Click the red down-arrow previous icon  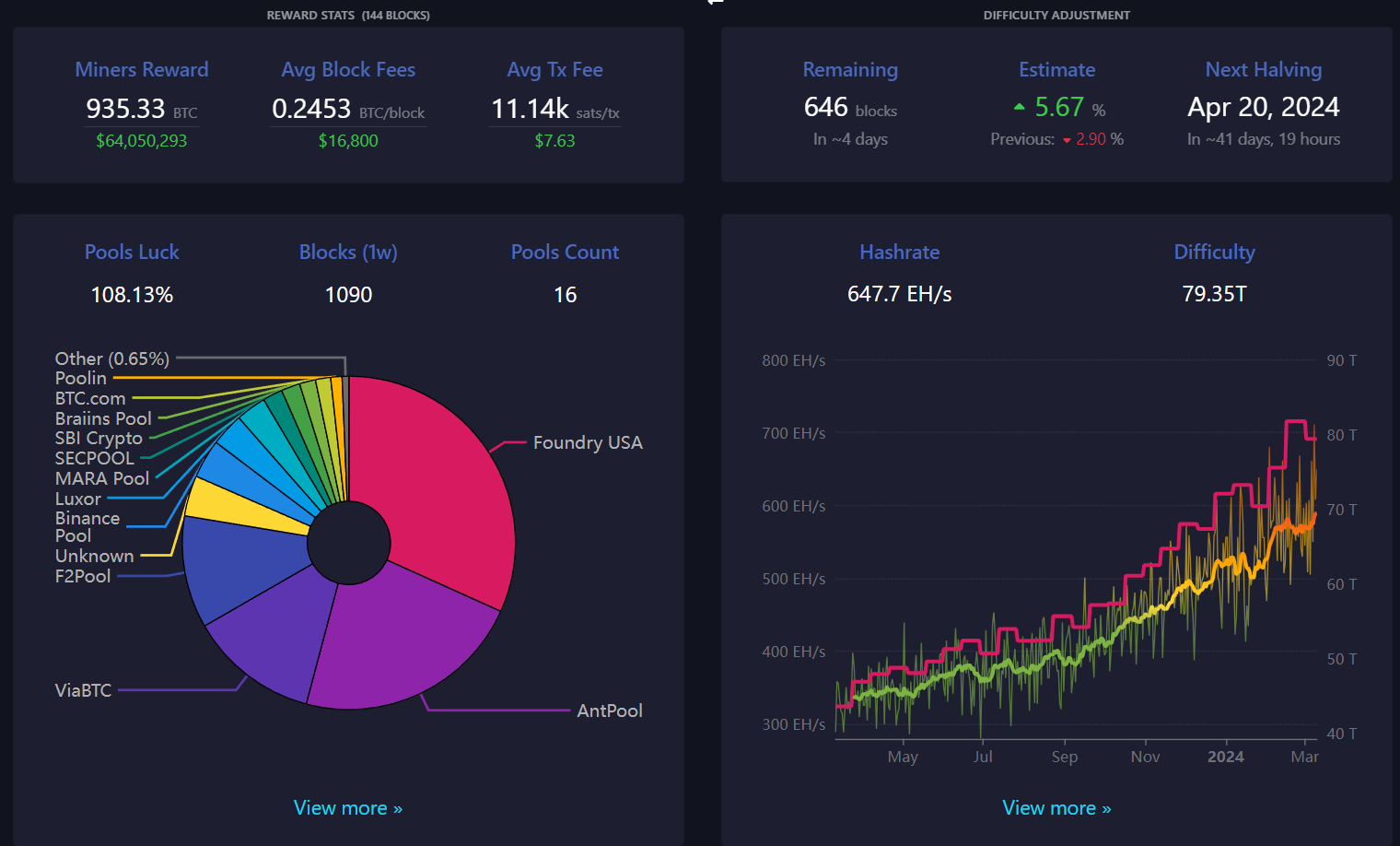(1067, 140)
